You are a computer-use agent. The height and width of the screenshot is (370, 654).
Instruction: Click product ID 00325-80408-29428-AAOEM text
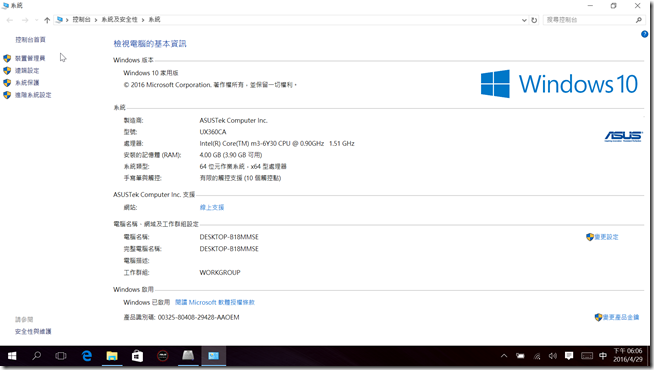199,317
